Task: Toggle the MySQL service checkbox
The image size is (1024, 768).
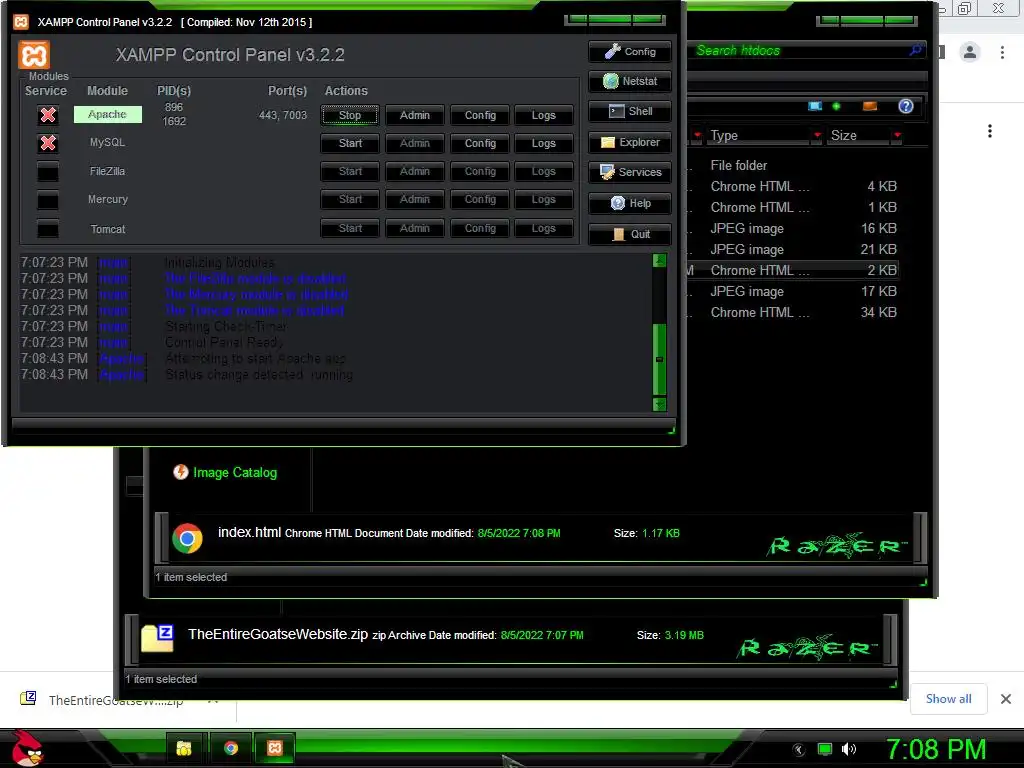Action: coord(48,143)
